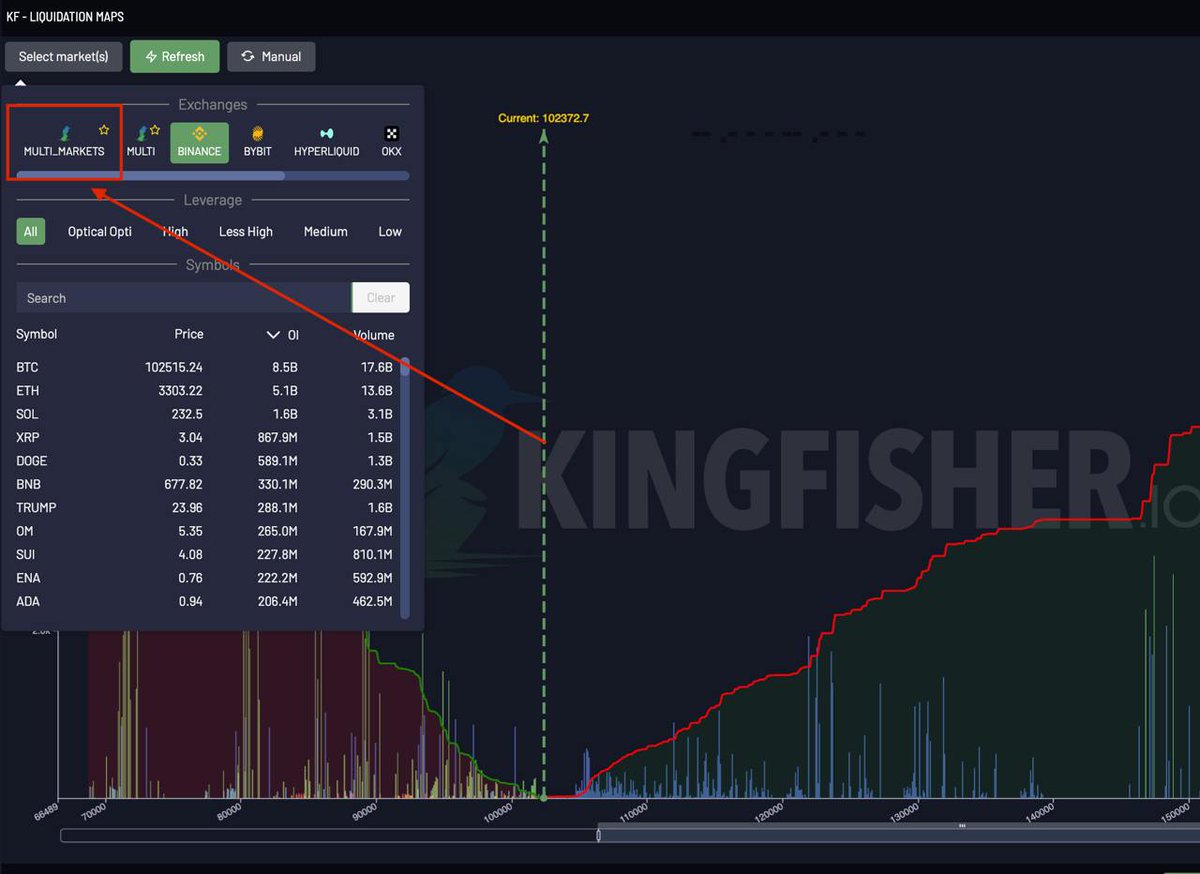Click the chart range slider handle

click(599, 834)
